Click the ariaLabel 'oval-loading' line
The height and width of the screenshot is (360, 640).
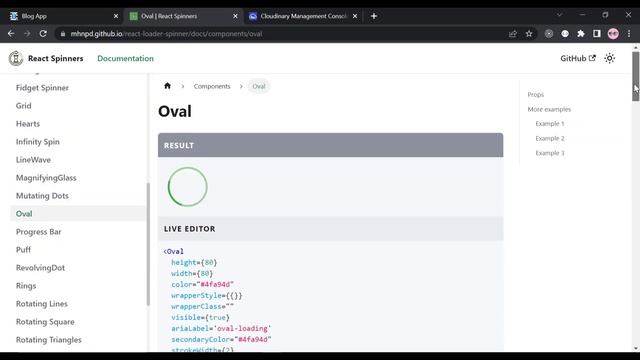coord(221,328)
